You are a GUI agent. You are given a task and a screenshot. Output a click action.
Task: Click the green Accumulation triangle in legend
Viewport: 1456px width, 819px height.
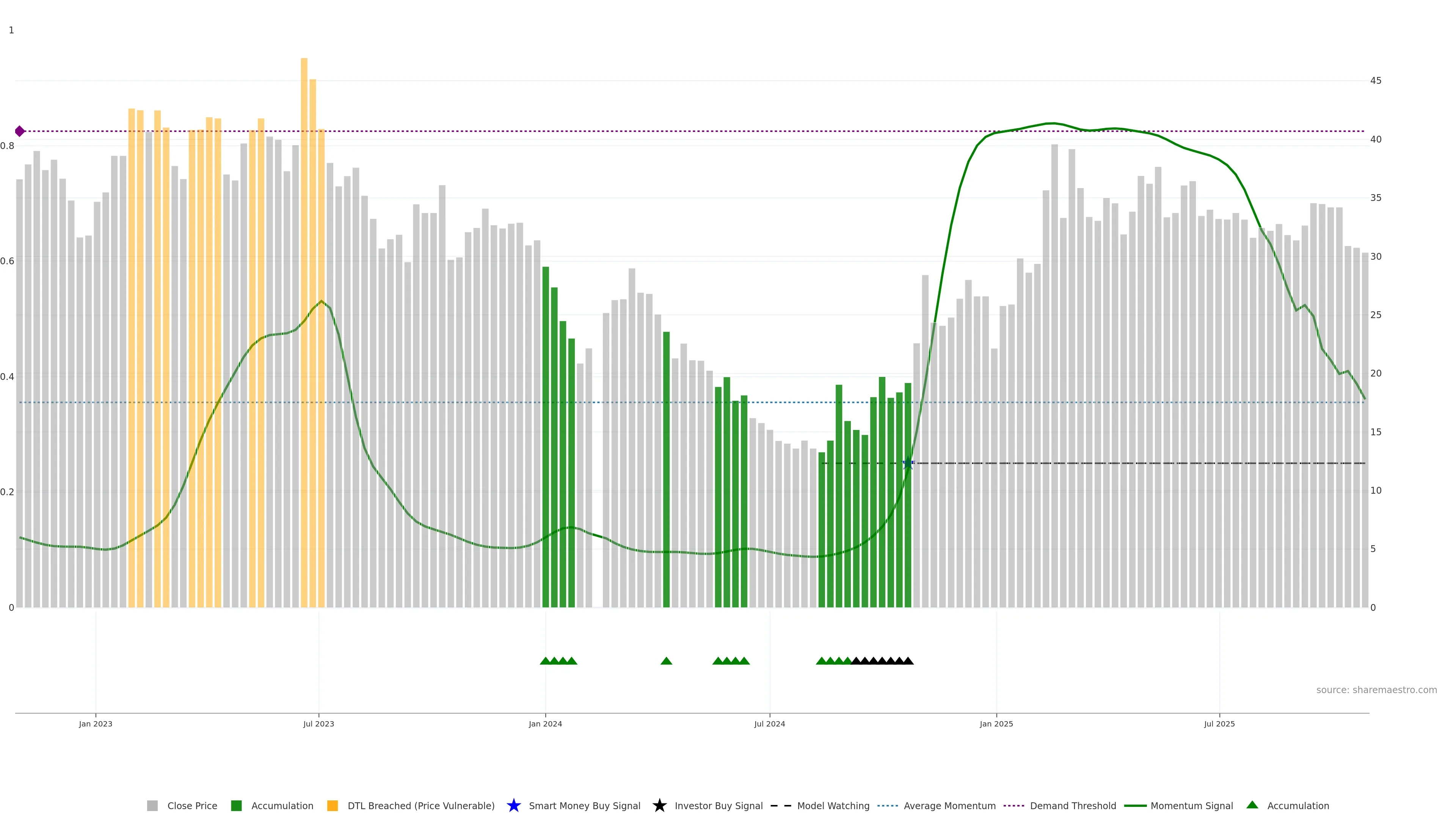coord(1252,805)
